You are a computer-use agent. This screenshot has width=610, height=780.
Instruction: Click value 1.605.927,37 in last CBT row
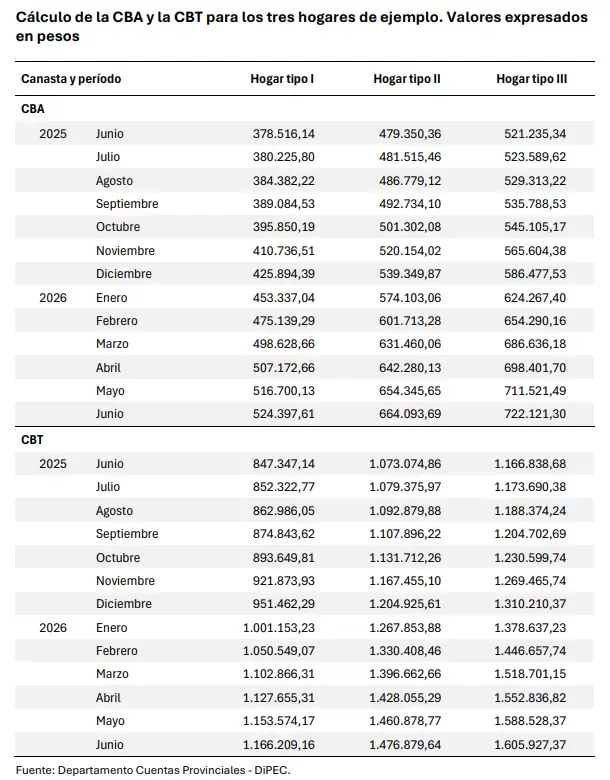point(530,745)
